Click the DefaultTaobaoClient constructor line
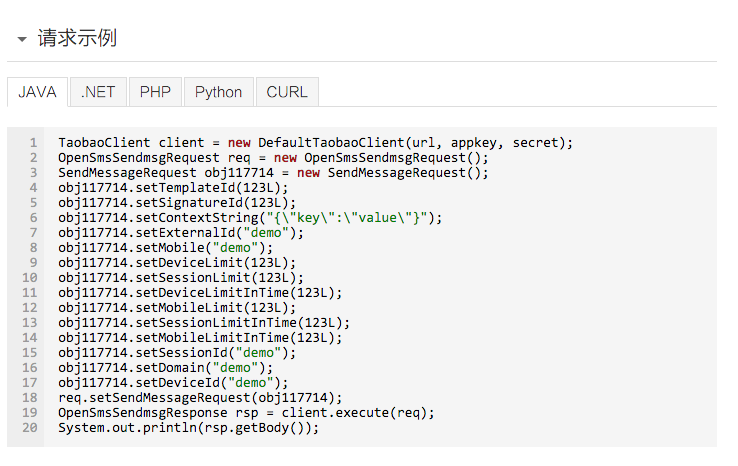Viewport: 738px width, 466px height. tap(315, 143)
